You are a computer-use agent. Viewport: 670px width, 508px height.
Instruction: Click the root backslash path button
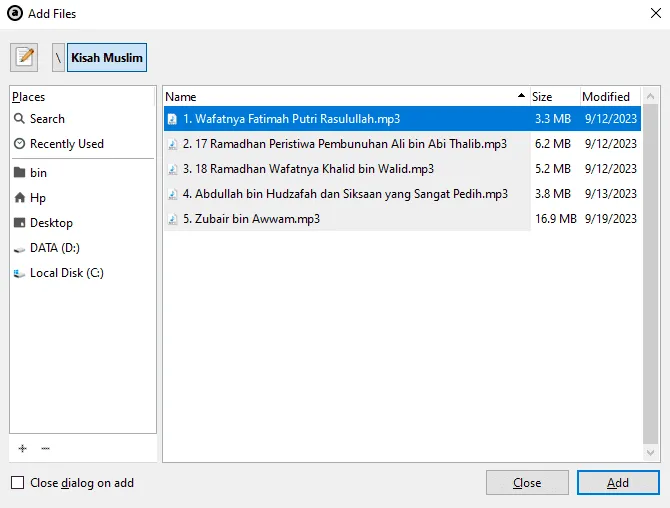click(59, 57)
